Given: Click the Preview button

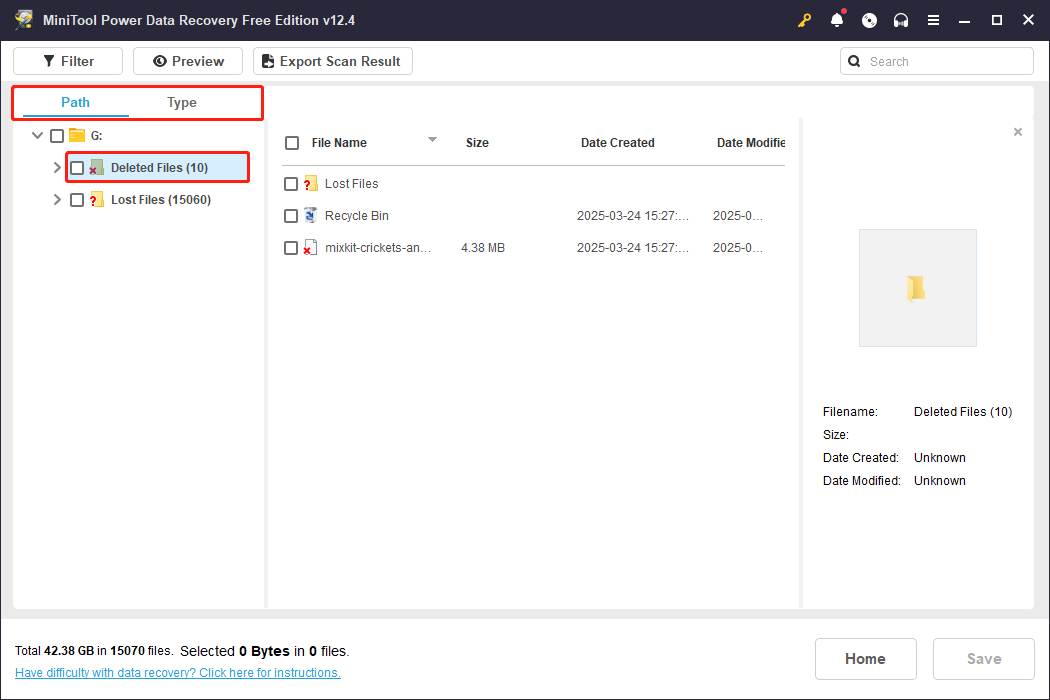Looking at the screenshot, I should [188, 61].
